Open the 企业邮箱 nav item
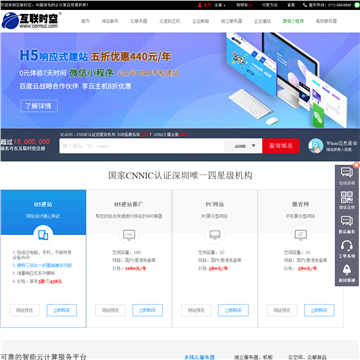This screenshot has width=360, height=360. click(x=200, y=21)
